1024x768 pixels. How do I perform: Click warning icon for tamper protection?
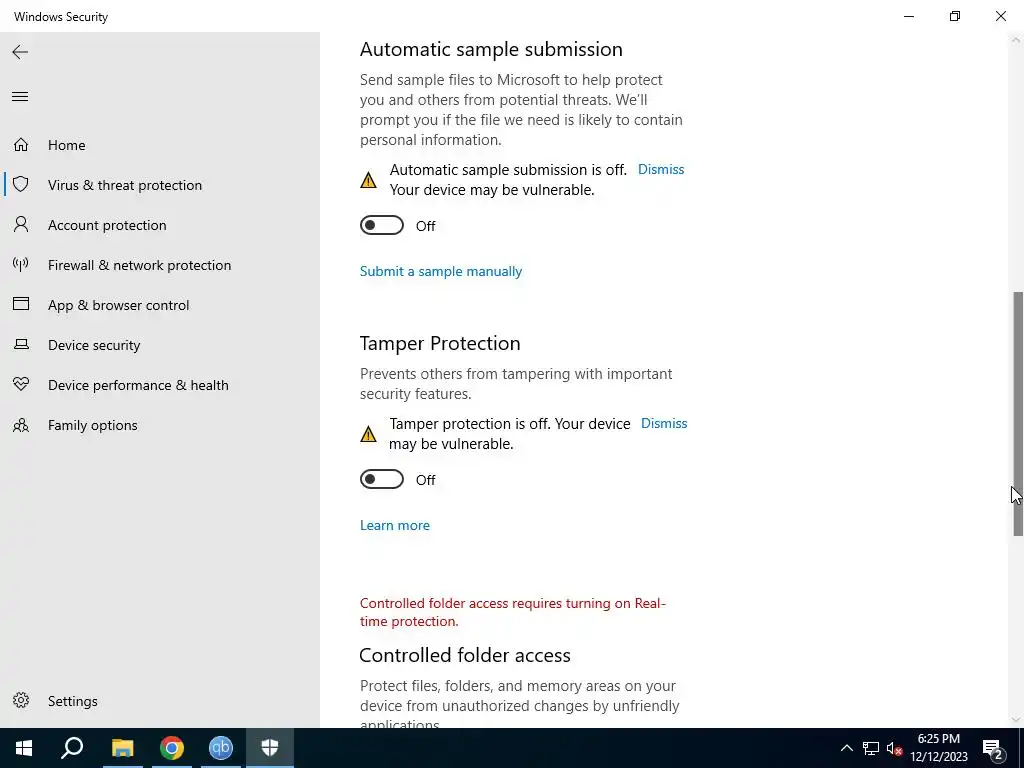coord(368,434)
